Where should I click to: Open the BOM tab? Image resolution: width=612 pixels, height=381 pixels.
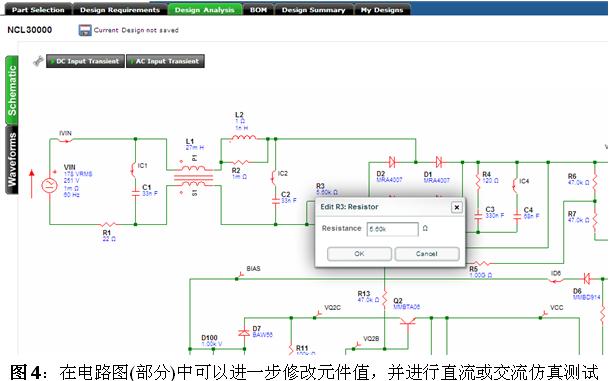[x=258, y=9]
